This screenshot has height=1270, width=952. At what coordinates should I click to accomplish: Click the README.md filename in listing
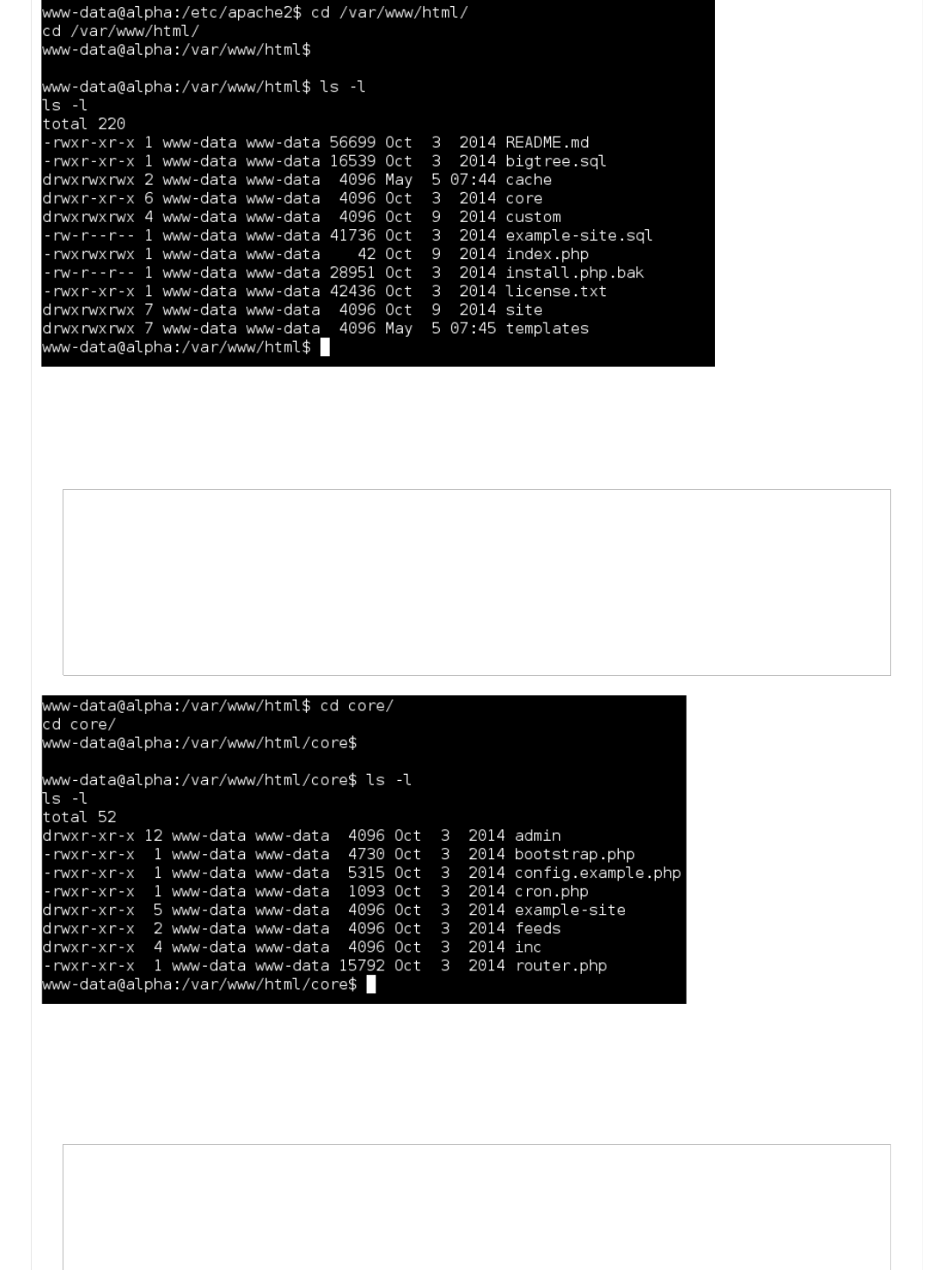tap(547, 143)
